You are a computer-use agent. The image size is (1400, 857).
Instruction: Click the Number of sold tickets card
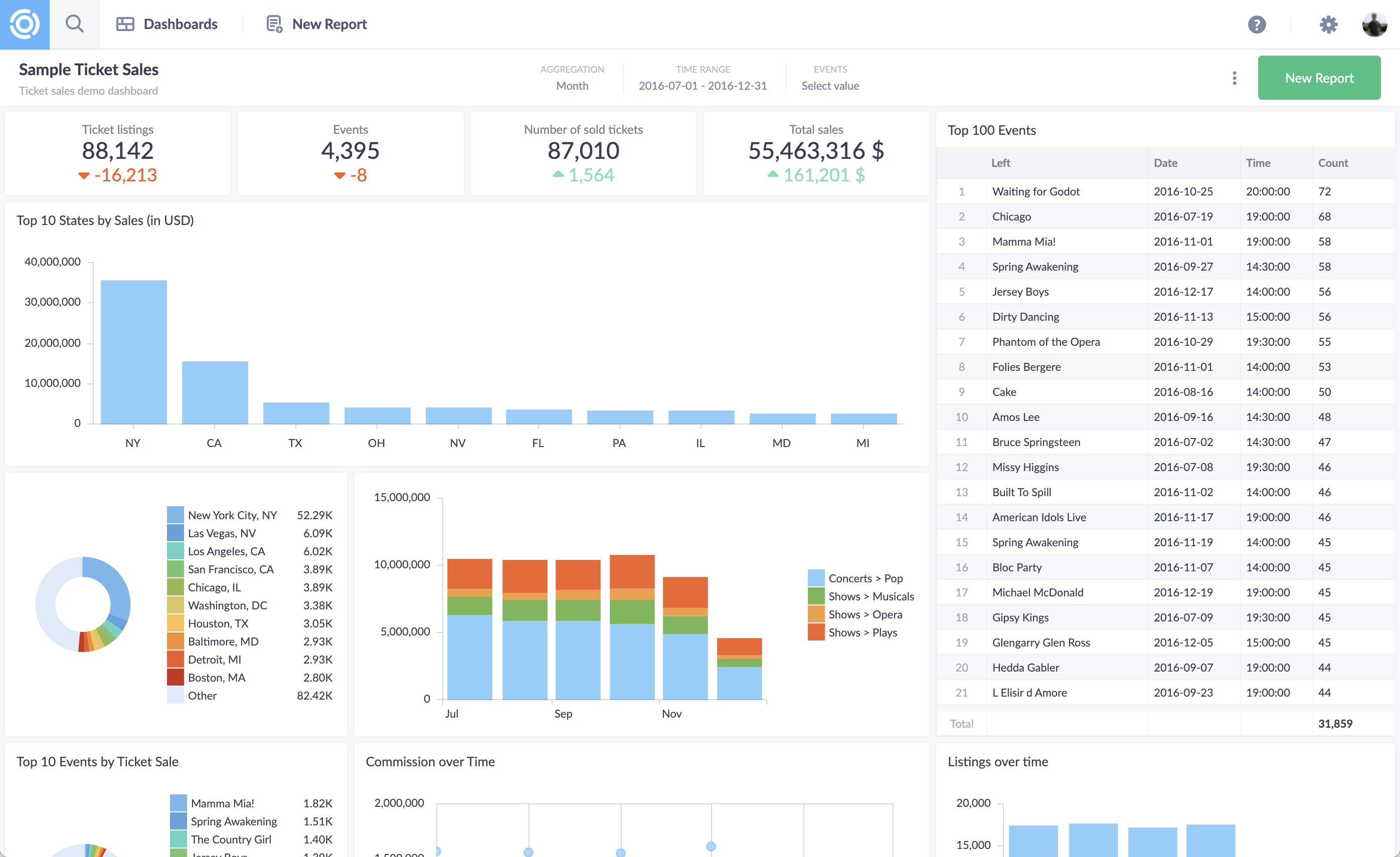tap(584, 153)
